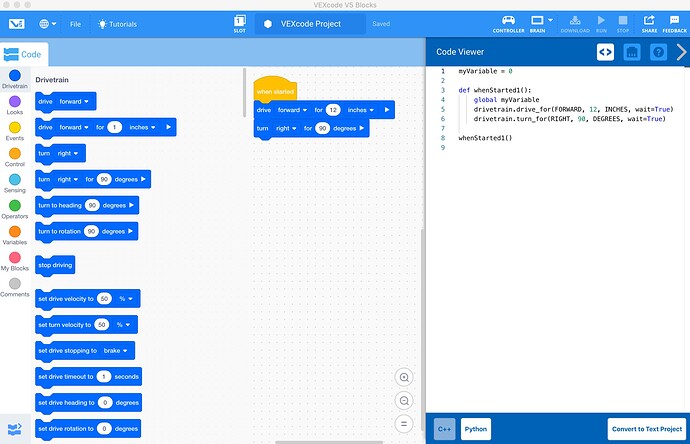This screenshot has height=444, width=690.
Task: Expand Brain device dropdown
Action: pos(541,22)
